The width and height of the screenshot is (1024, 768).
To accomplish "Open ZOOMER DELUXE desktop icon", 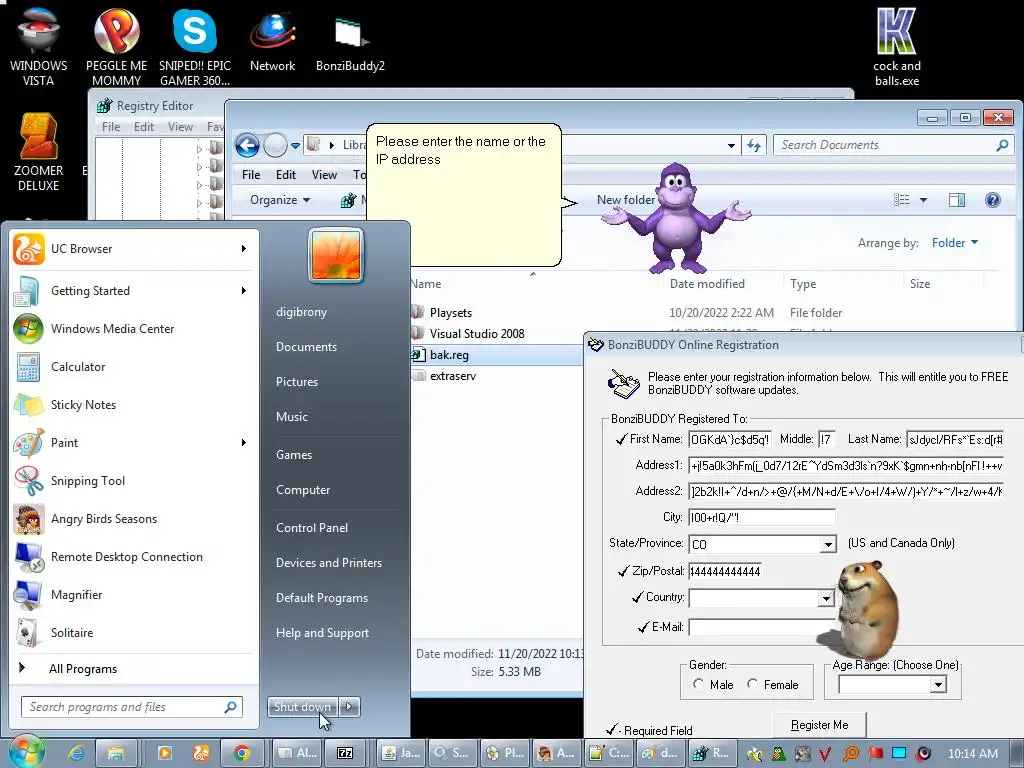I will 38,152.
